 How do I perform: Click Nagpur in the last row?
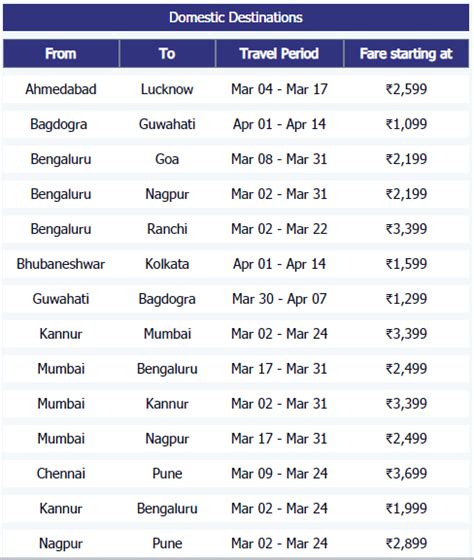61,544
